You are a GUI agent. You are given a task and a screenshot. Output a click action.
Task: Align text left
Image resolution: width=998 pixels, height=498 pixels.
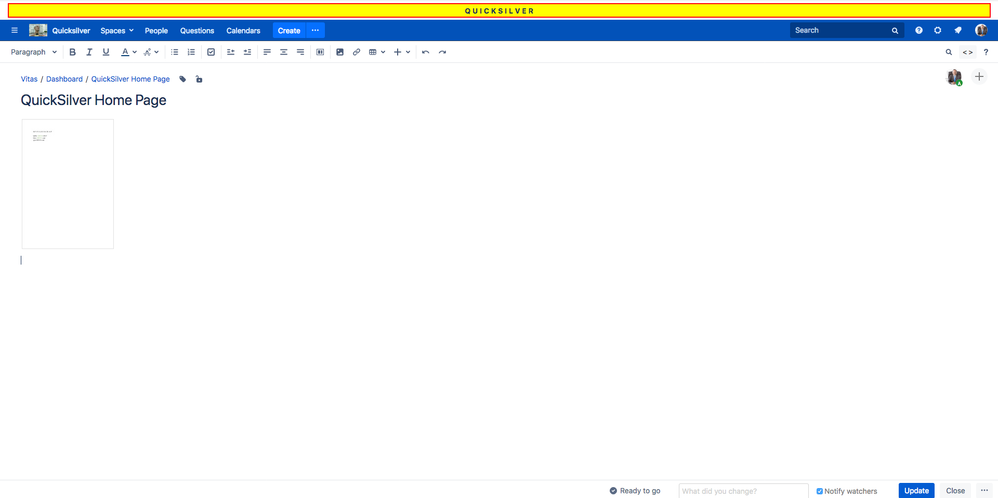(x=267, y=52)
